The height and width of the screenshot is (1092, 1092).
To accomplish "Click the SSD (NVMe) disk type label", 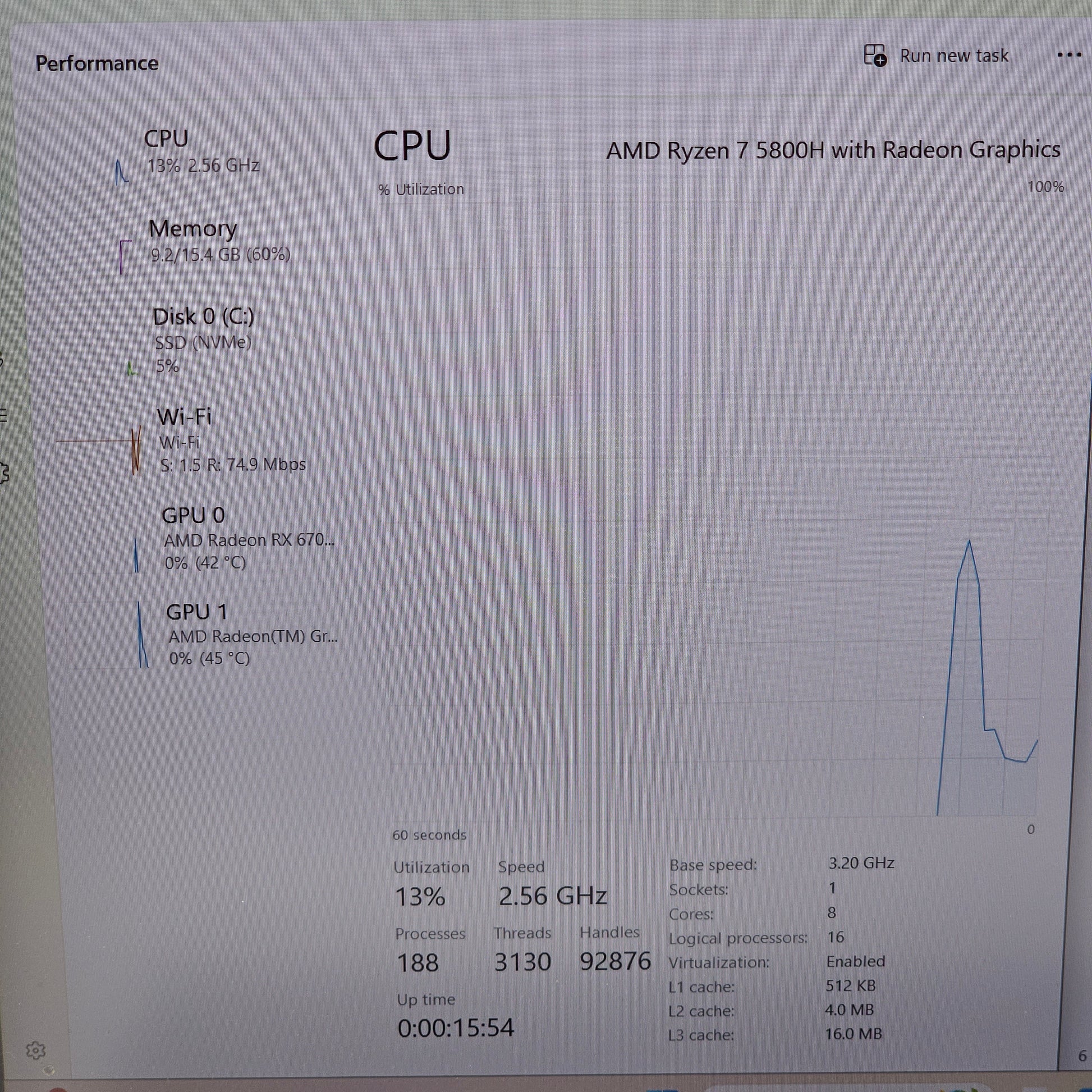I will (203, 342).
